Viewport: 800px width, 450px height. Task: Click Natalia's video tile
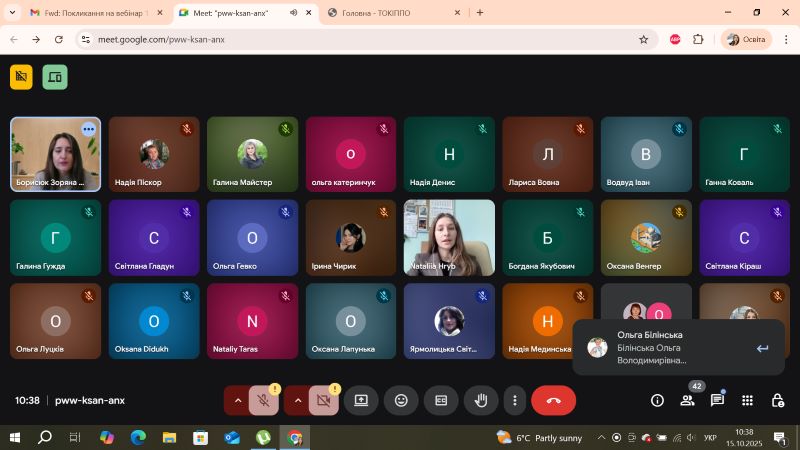click(449, 237)
